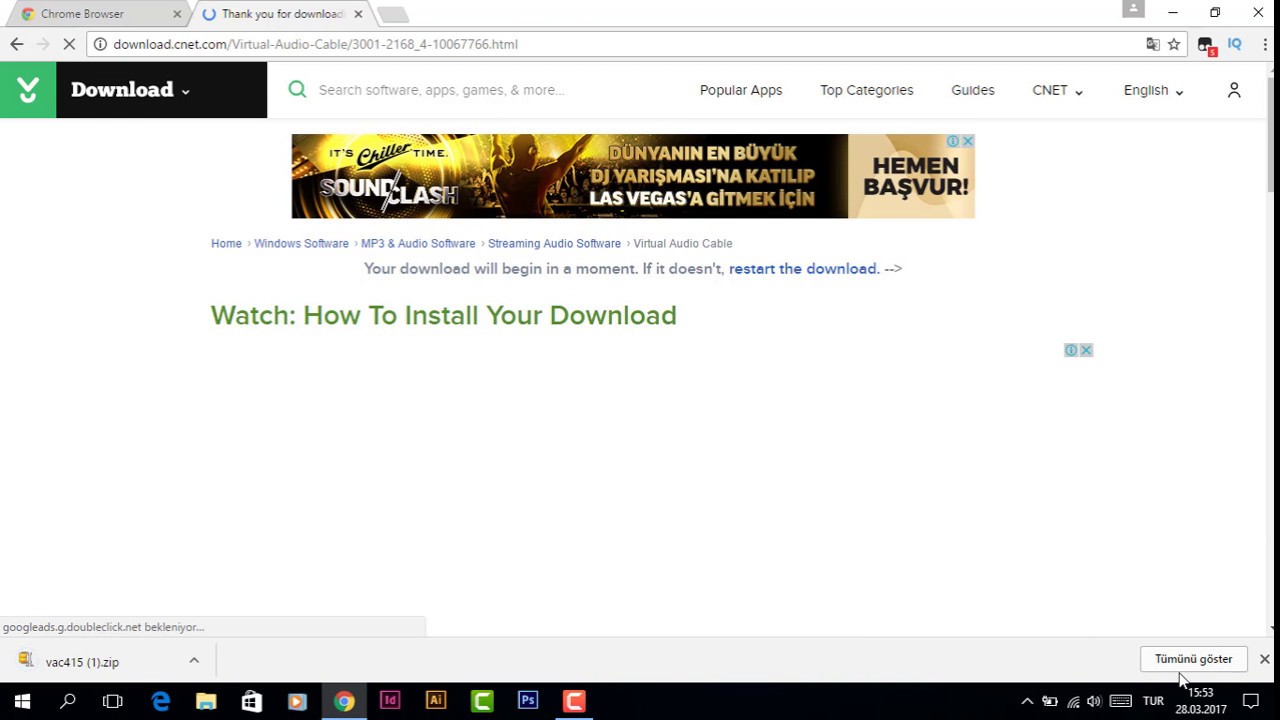Screen dimensions: 1280x720
Task: Open downloaded vac415 (1).zip file
Action: click(x=82, y=661)
